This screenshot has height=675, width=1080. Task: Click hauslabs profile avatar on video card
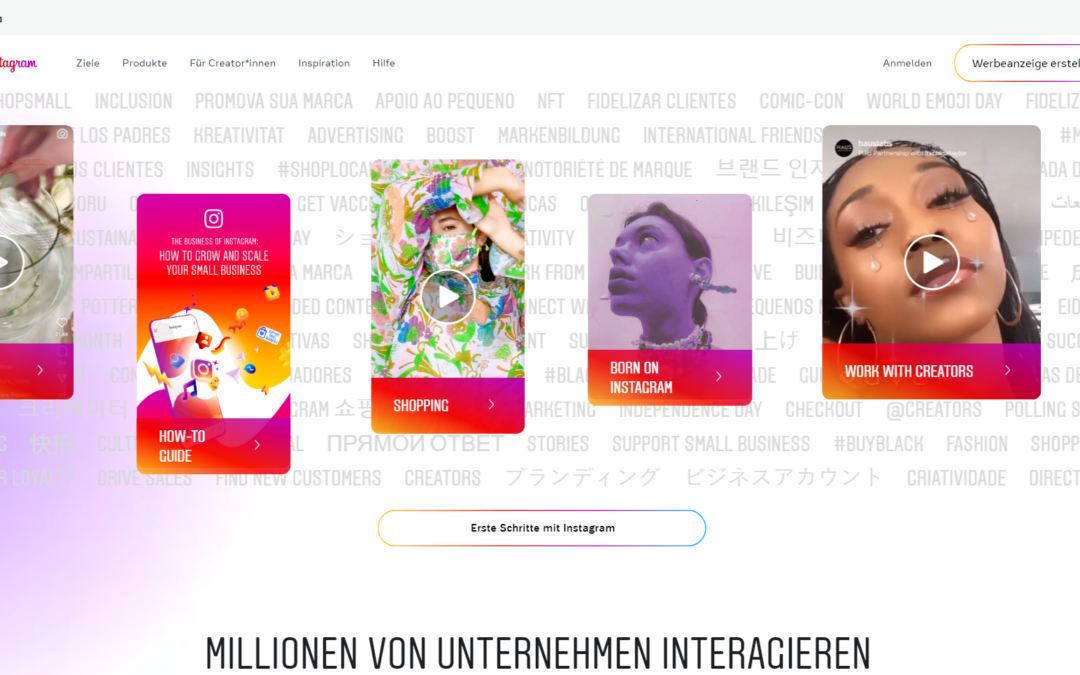(x=844, y=147)
